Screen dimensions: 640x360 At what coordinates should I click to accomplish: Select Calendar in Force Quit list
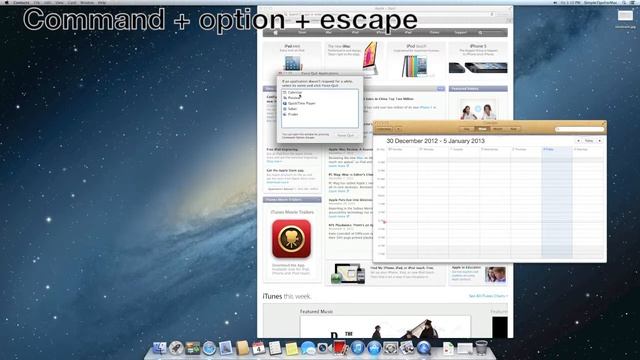coord(320,93)
